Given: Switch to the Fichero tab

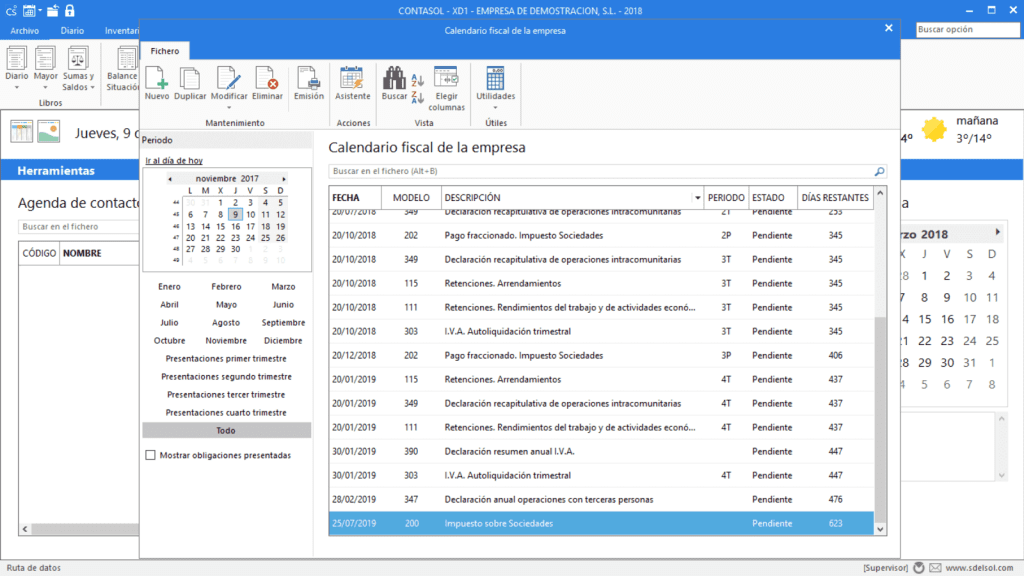Looking at the screenshot, I should click(165, 51).
